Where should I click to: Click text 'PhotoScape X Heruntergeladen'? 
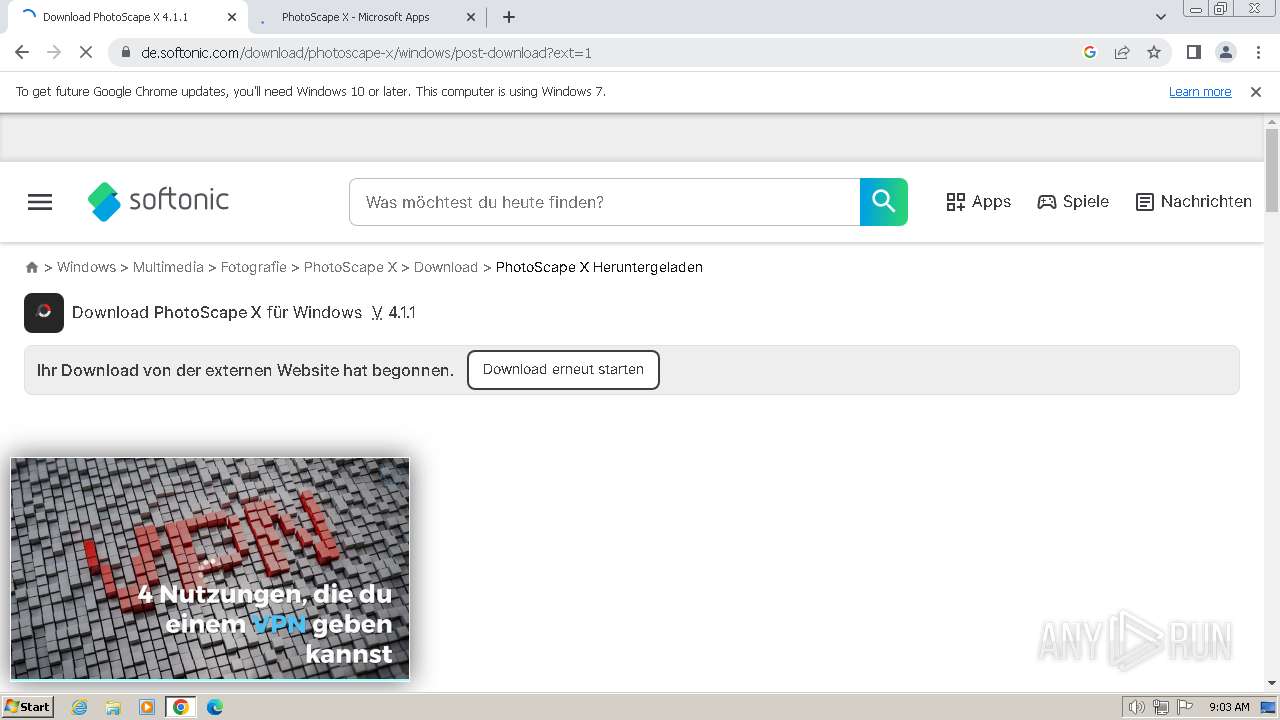(599, 267)
